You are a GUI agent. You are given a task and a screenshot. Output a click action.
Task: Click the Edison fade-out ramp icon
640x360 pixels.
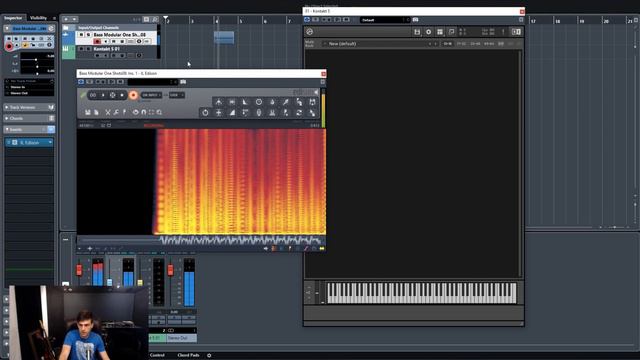pyautogui.click(x=232, y=113)
